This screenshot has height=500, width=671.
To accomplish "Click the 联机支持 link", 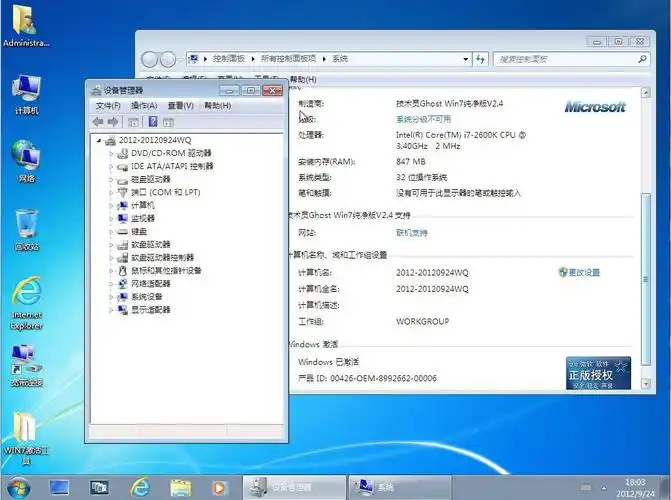I will [x=411, y=233].
